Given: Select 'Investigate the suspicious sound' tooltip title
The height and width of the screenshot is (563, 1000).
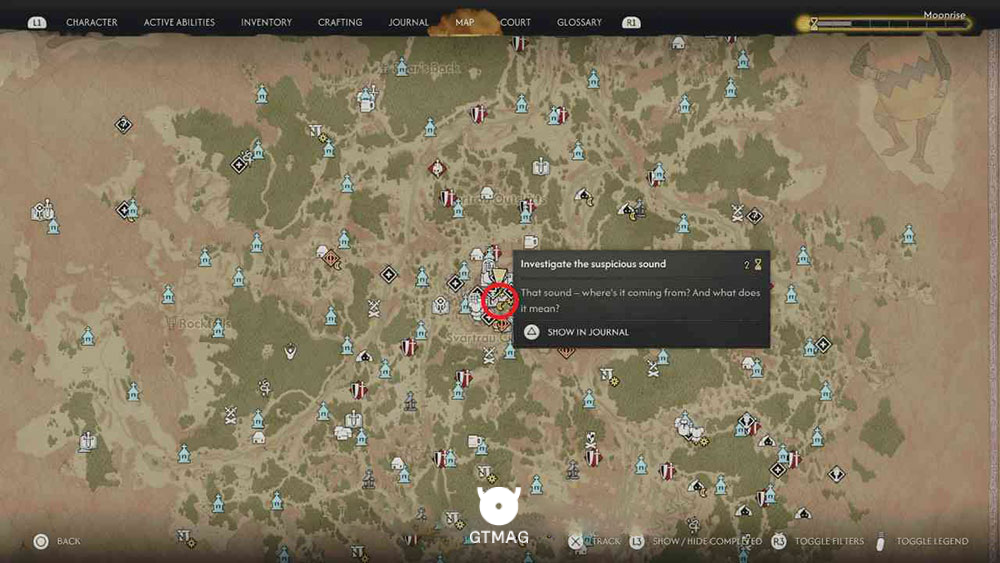Looking at the screenshot, I should (593, 264).
